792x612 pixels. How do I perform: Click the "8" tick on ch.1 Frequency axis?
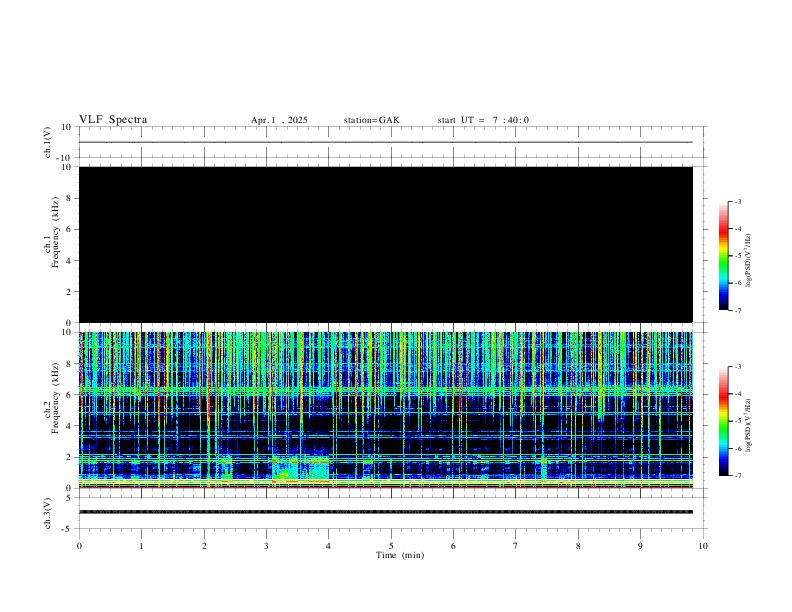tap(70, 198)
